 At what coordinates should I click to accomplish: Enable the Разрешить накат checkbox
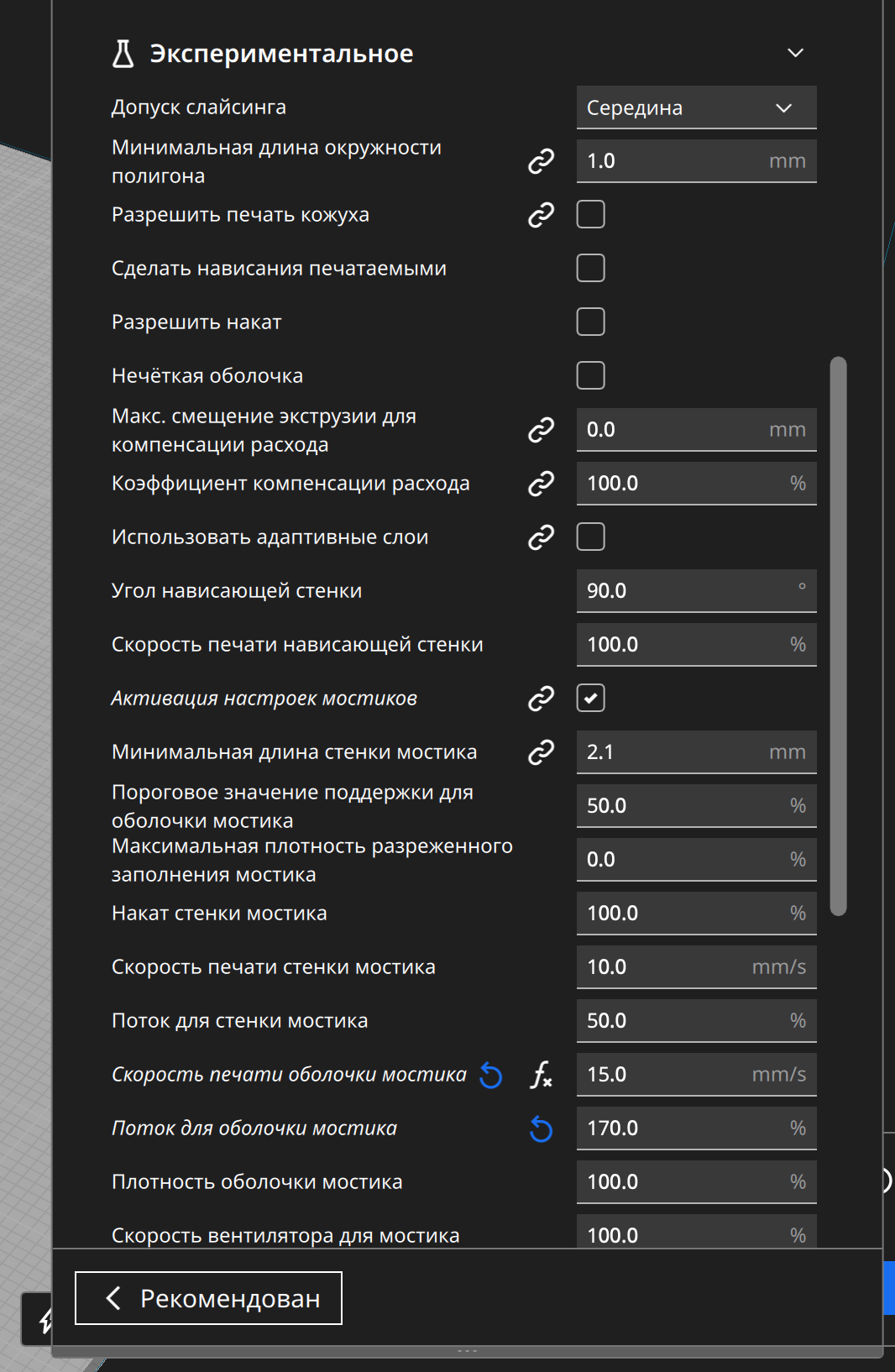(x=591, y=322)
